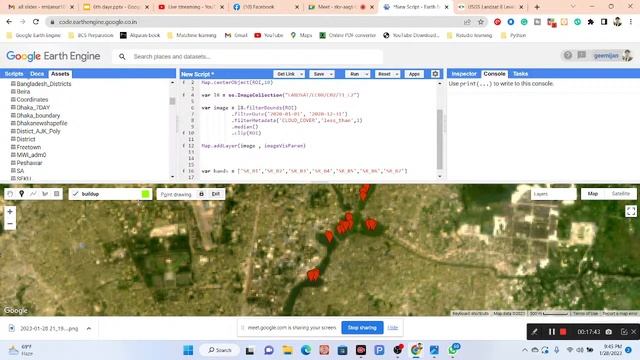Switch to the Console tab

point(494,74)
